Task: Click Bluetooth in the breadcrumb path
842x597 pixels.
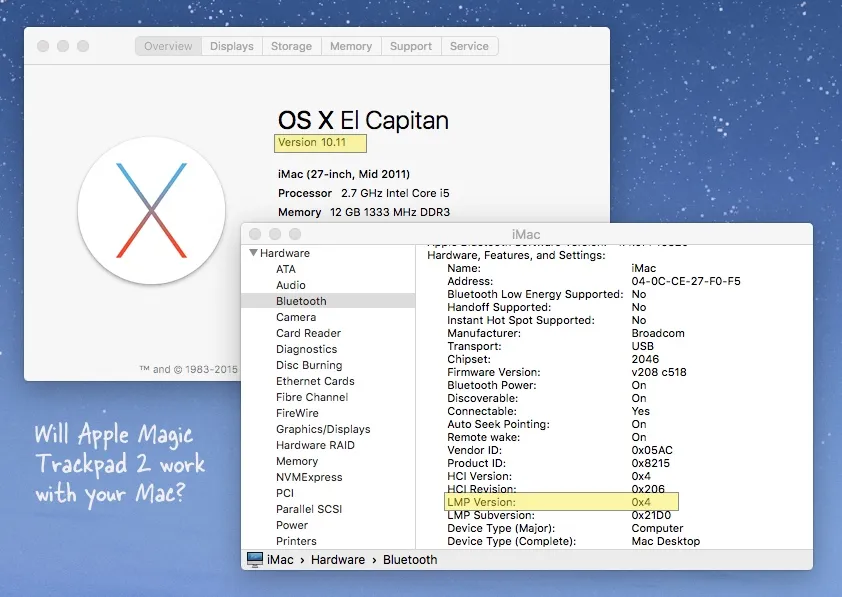Action: point(410,559)
